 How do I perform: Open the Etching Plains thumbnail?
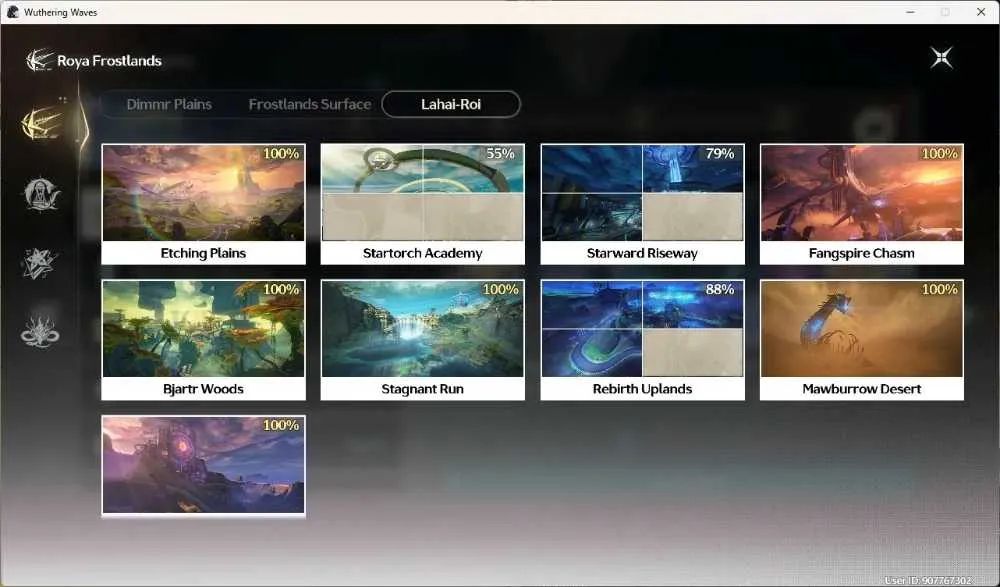203,193
